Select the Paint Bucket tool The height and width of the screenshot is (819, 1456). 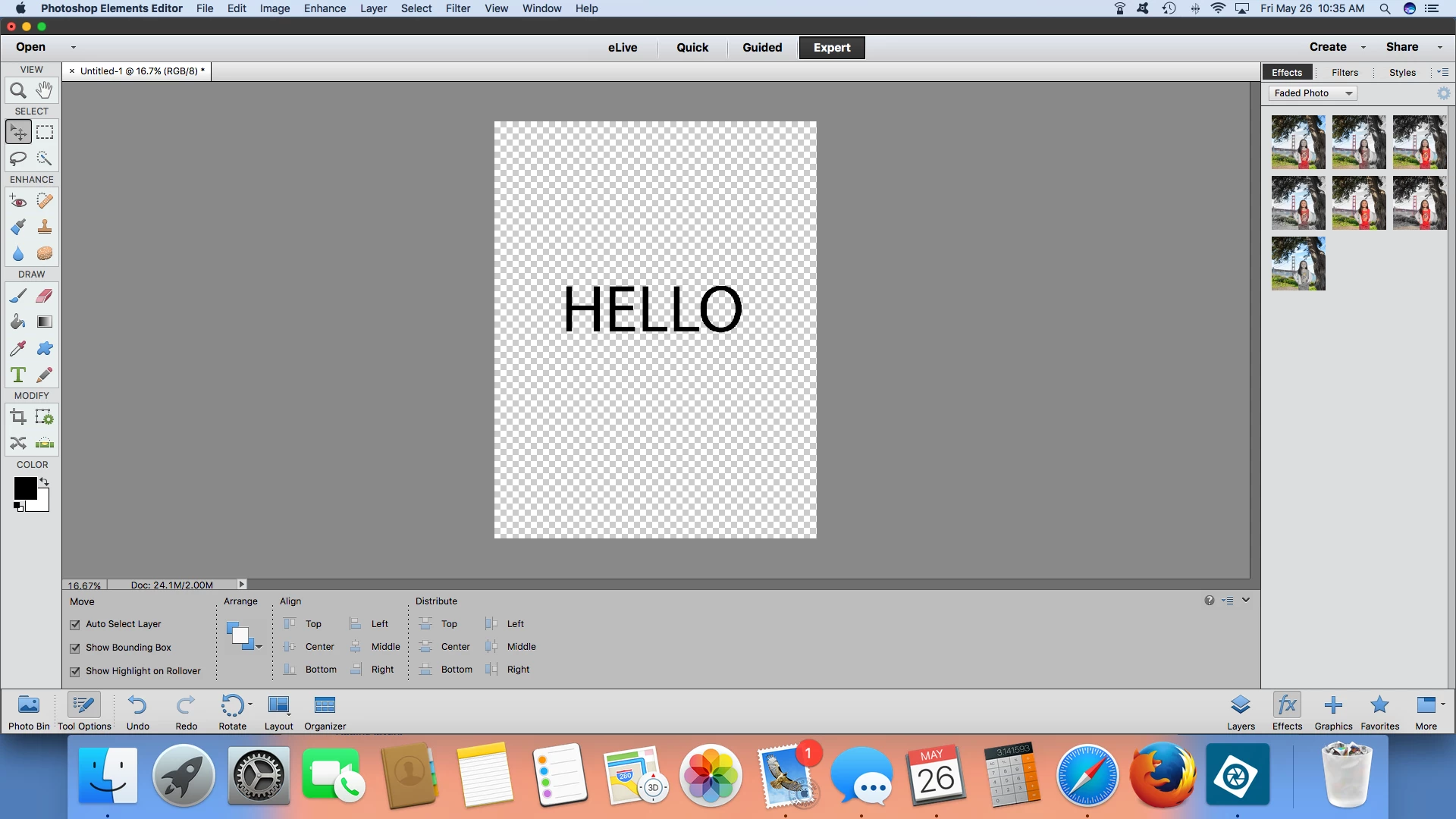18,322
